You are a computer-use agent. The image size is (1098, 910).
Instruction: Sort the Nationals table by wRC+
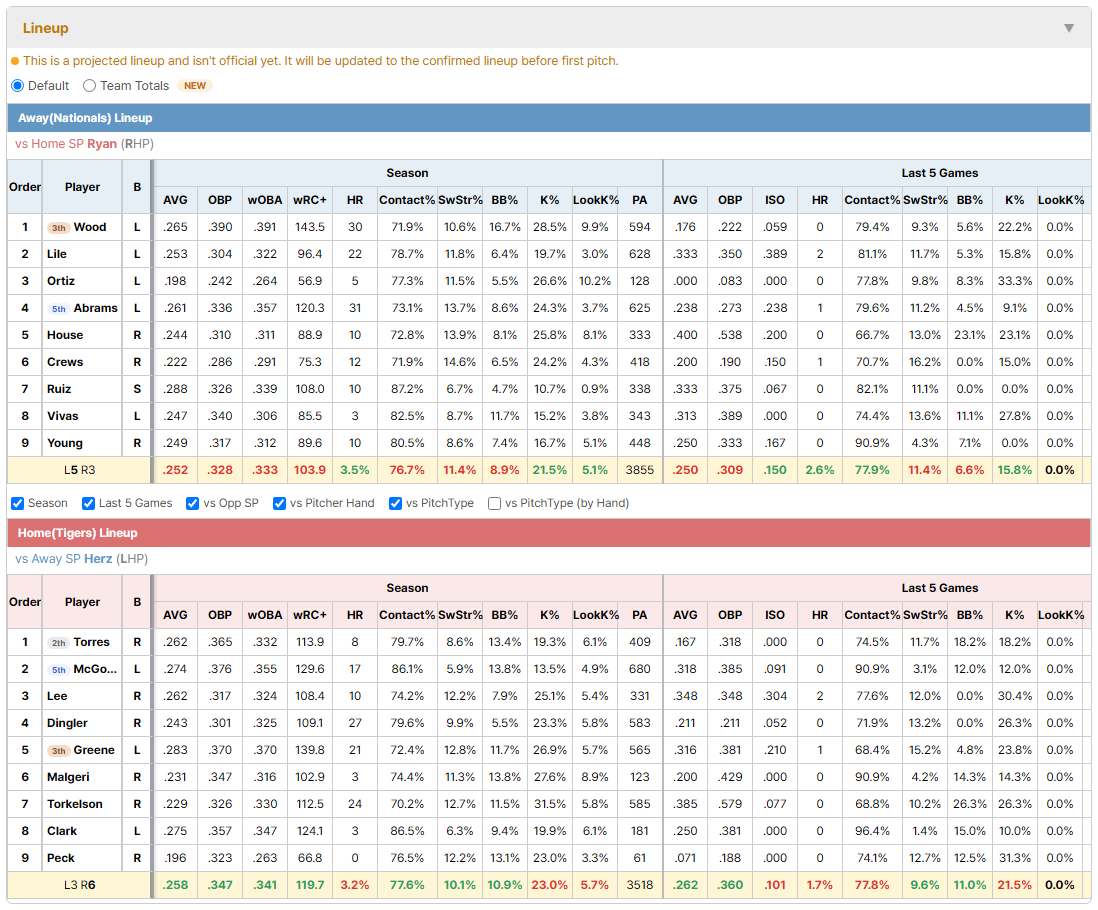310,200
